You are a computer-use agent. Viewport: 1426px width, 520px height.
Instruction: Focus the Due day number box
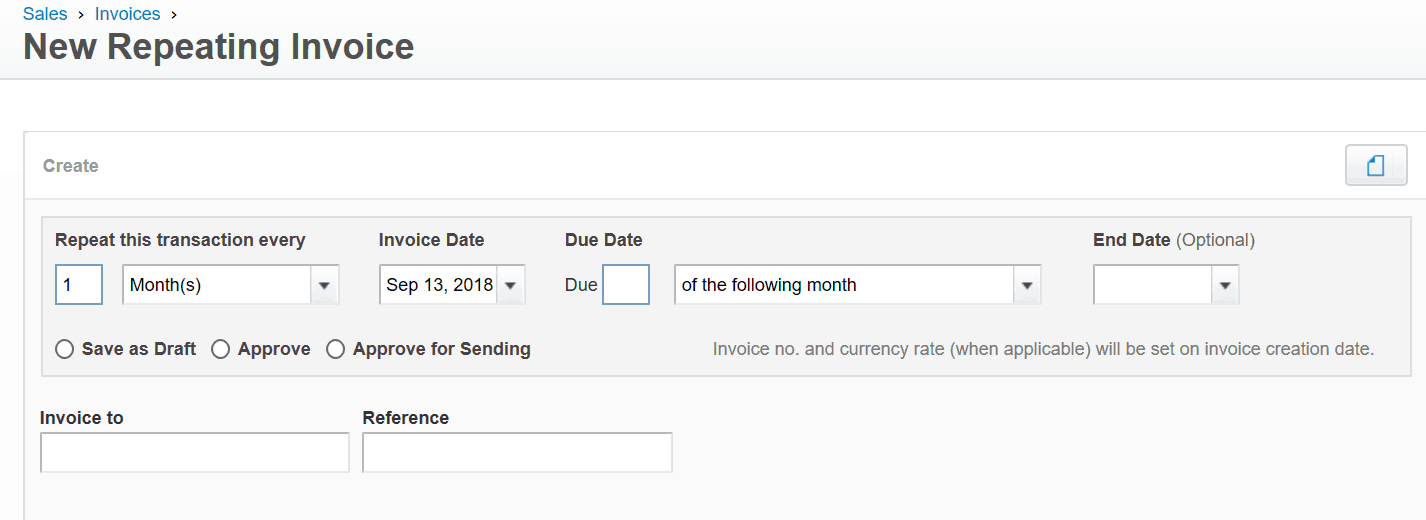(x=626, y=285)
